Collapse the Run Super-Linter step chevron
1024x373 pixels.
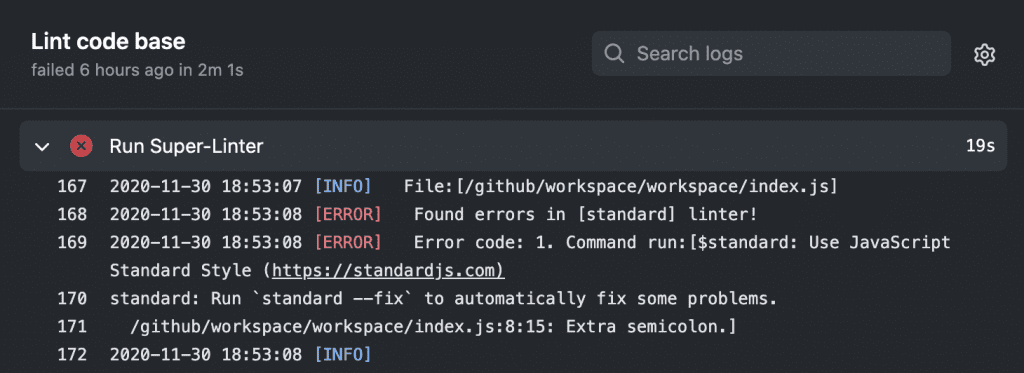pyautogui.click(x=42, y=146)
